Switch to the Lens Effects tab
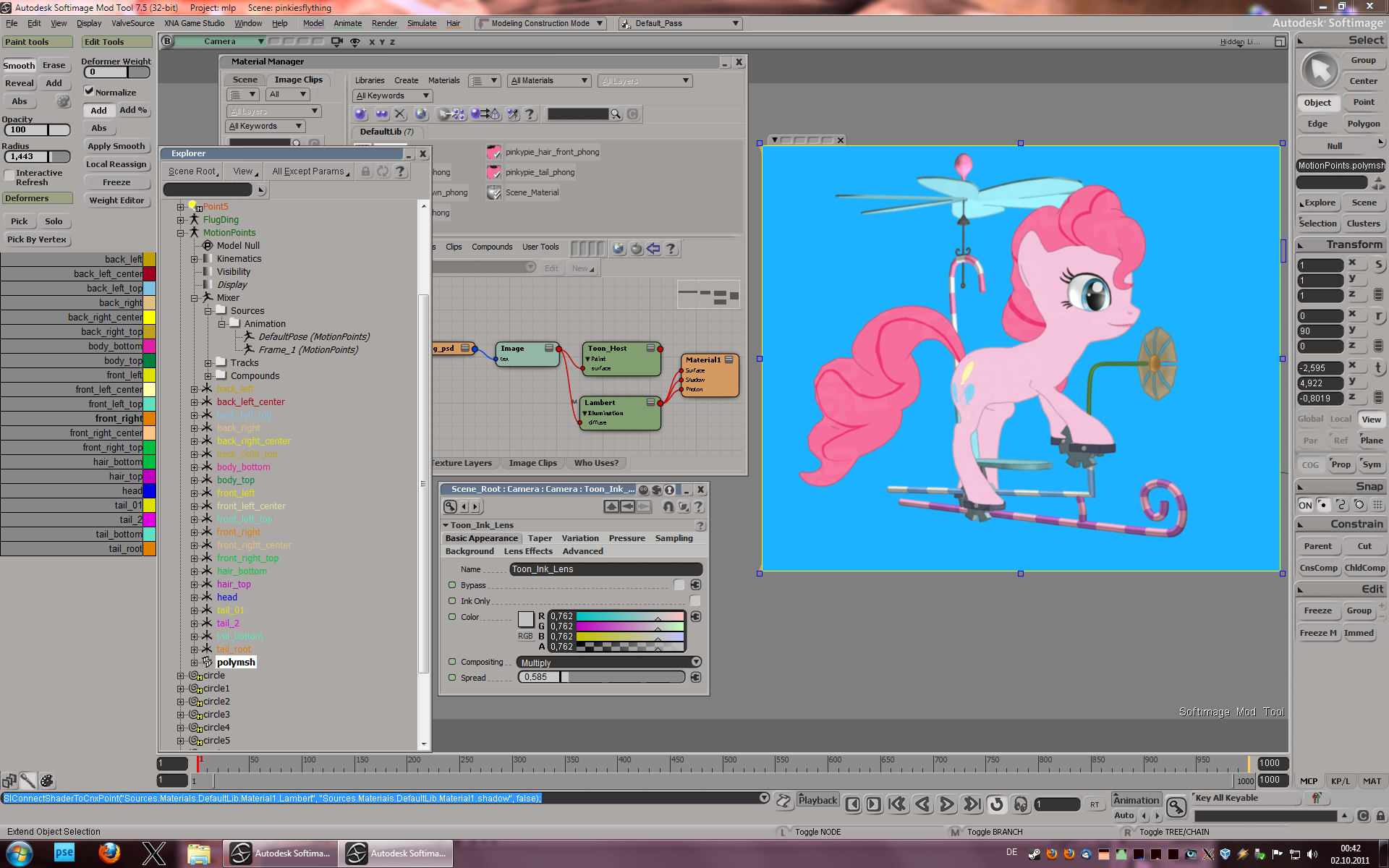The image size is (1389, 868). [527, 551]
